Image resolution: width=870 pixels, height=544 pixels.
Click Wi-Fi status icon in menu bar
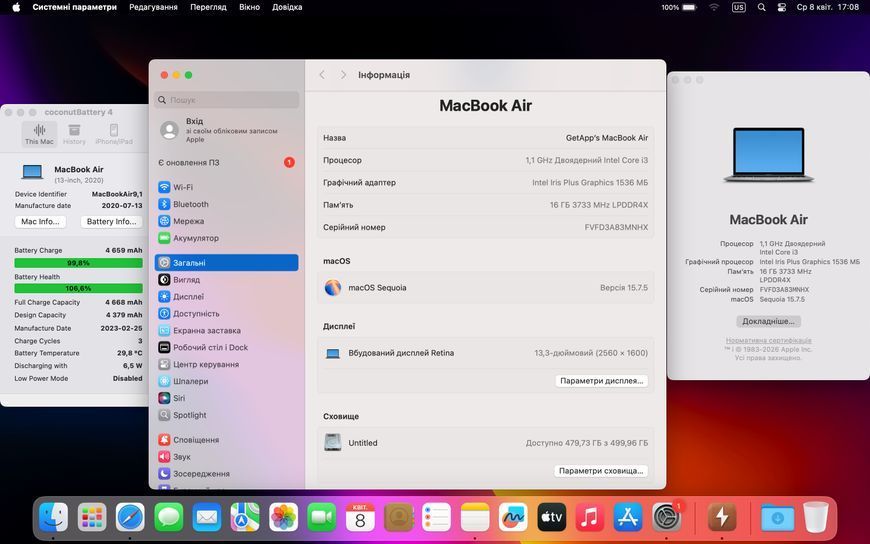(x=714, y=7)
